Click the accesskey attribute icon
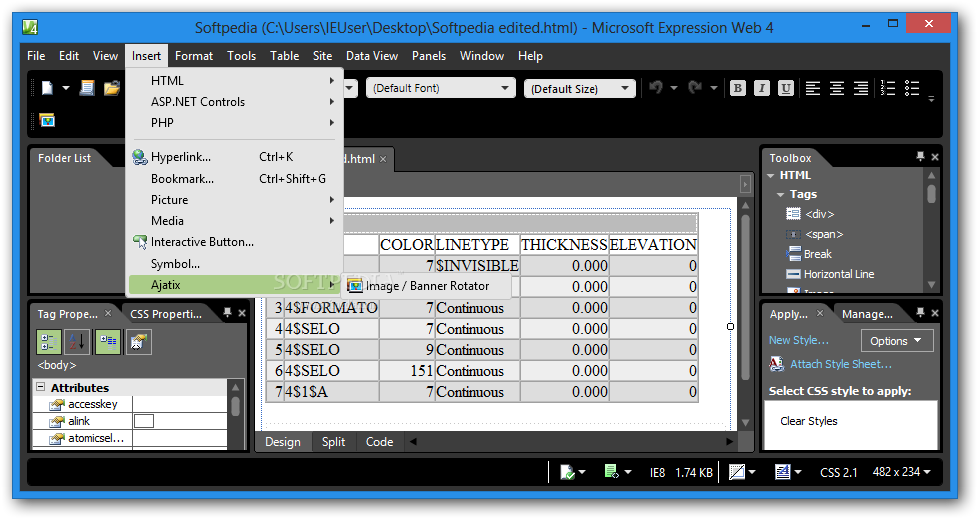This screenshot has height=519, width=978. pyautogui.click(x=57, y=405)
